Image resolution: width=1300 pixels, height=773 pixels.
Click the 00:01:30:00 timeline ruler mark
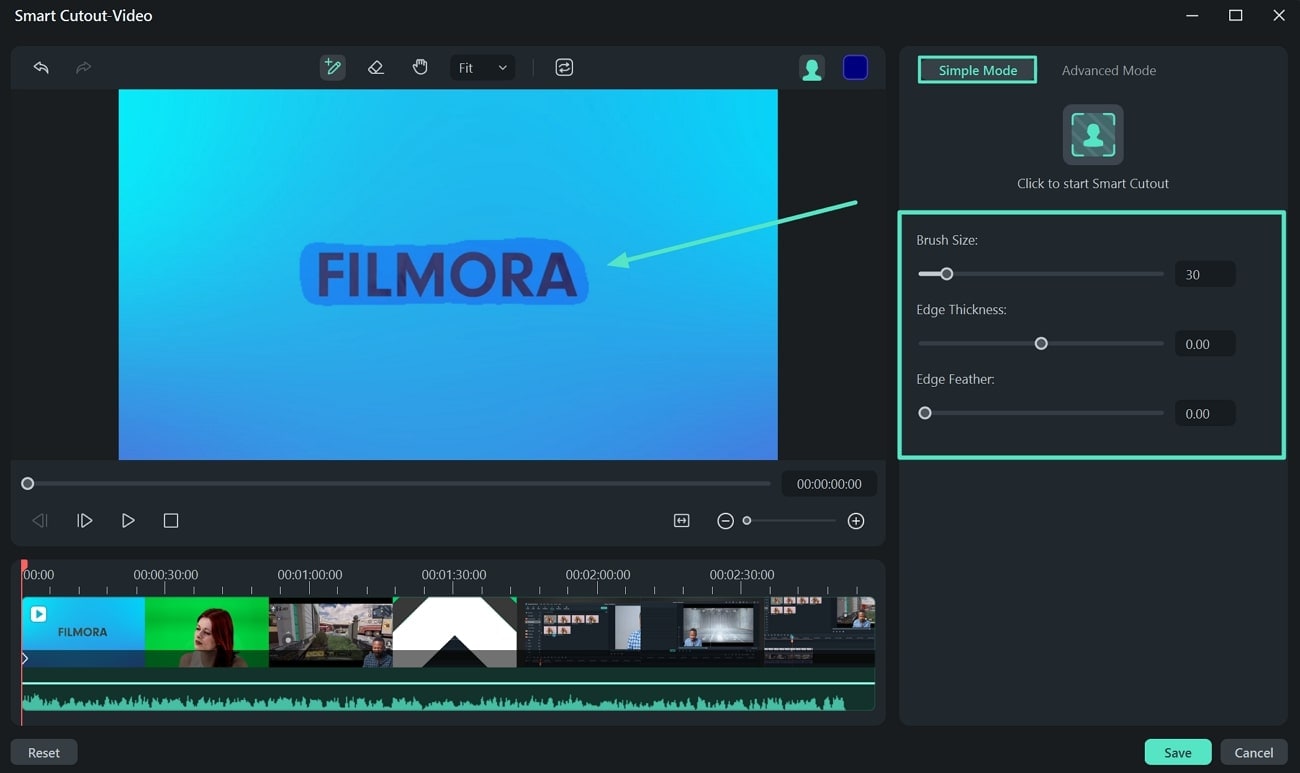[454, 575]
